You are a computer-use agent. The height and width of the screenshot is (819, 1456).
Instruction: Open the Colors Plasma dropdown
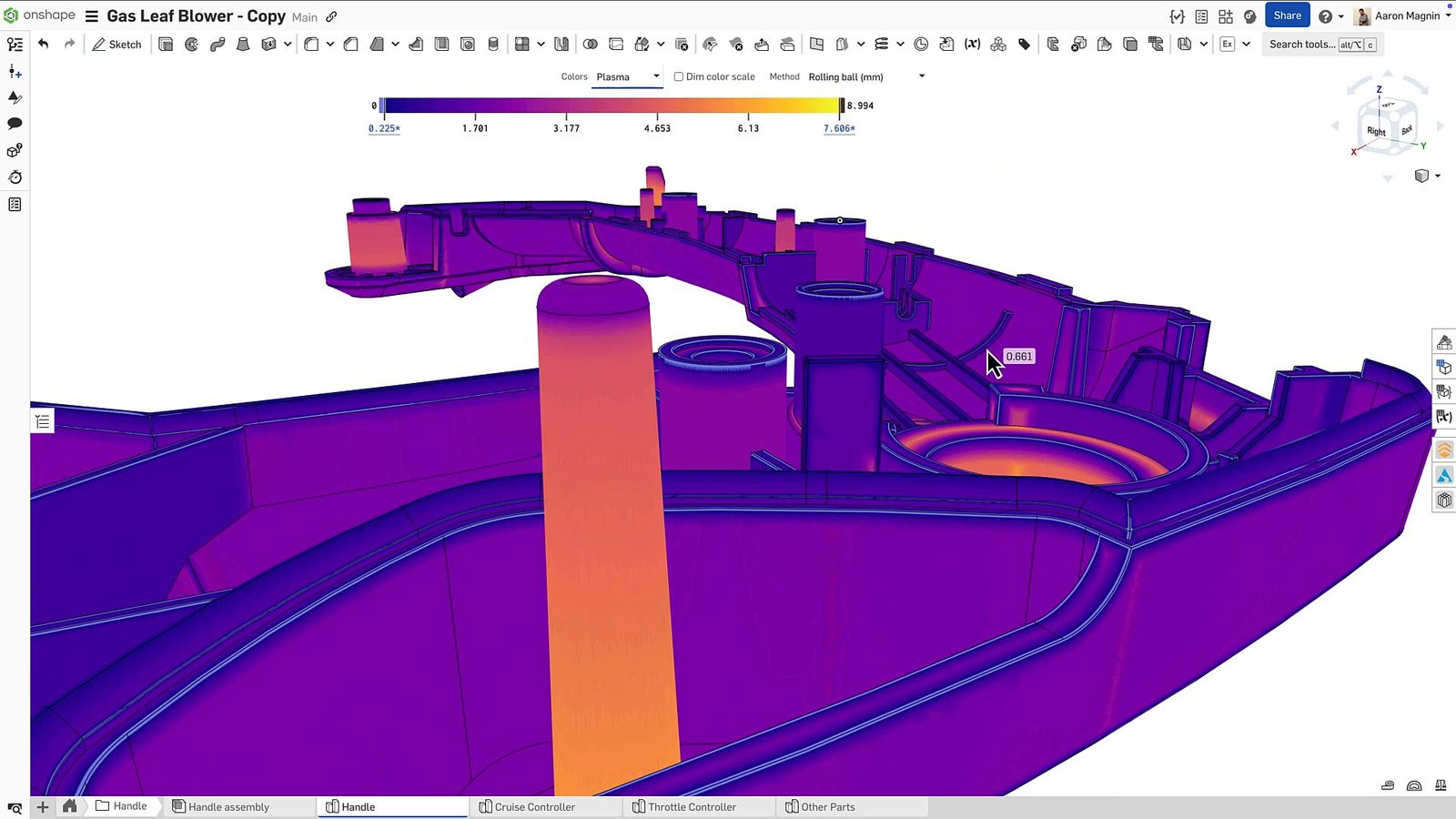point(628,76)
